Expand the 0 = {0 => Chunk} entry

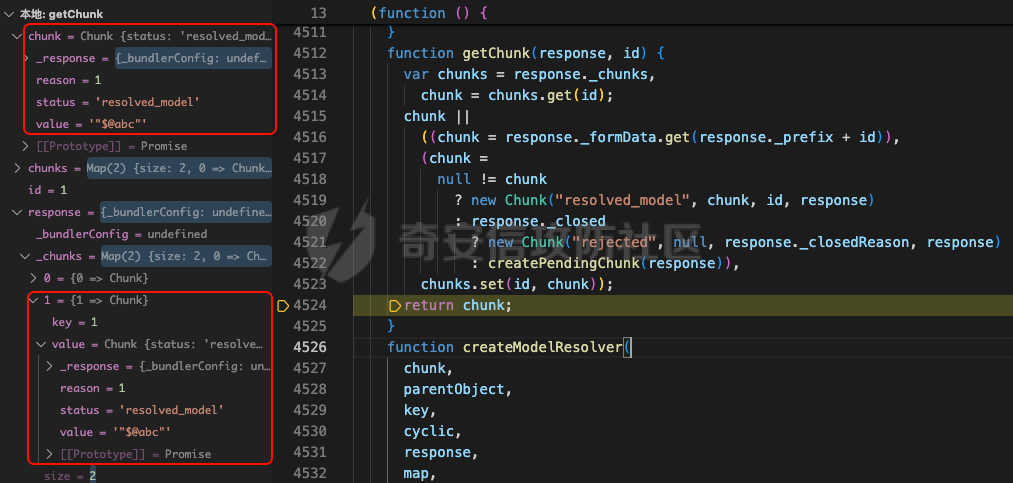coord(34,278)
